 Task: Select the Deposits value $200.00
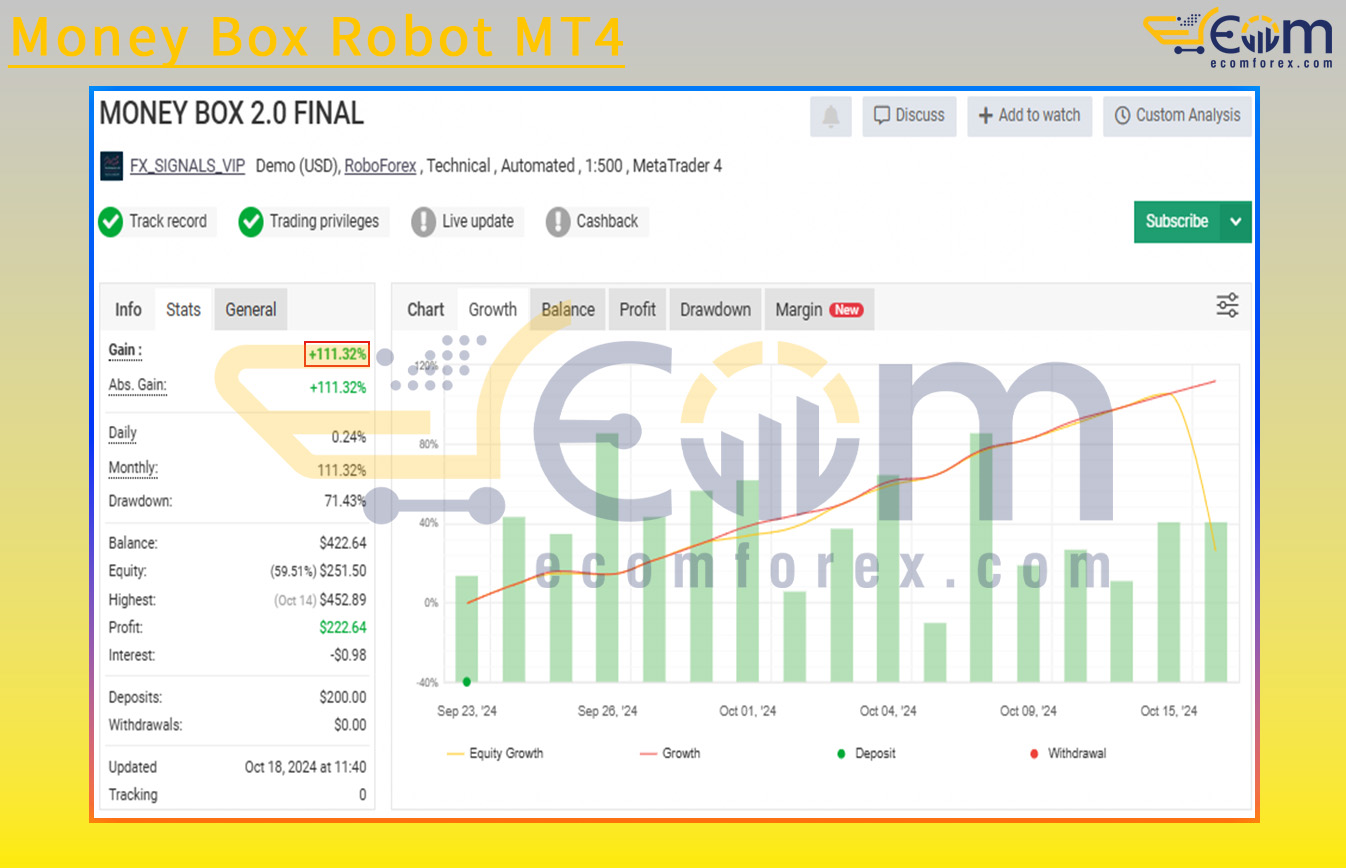(x=343, y=697)
